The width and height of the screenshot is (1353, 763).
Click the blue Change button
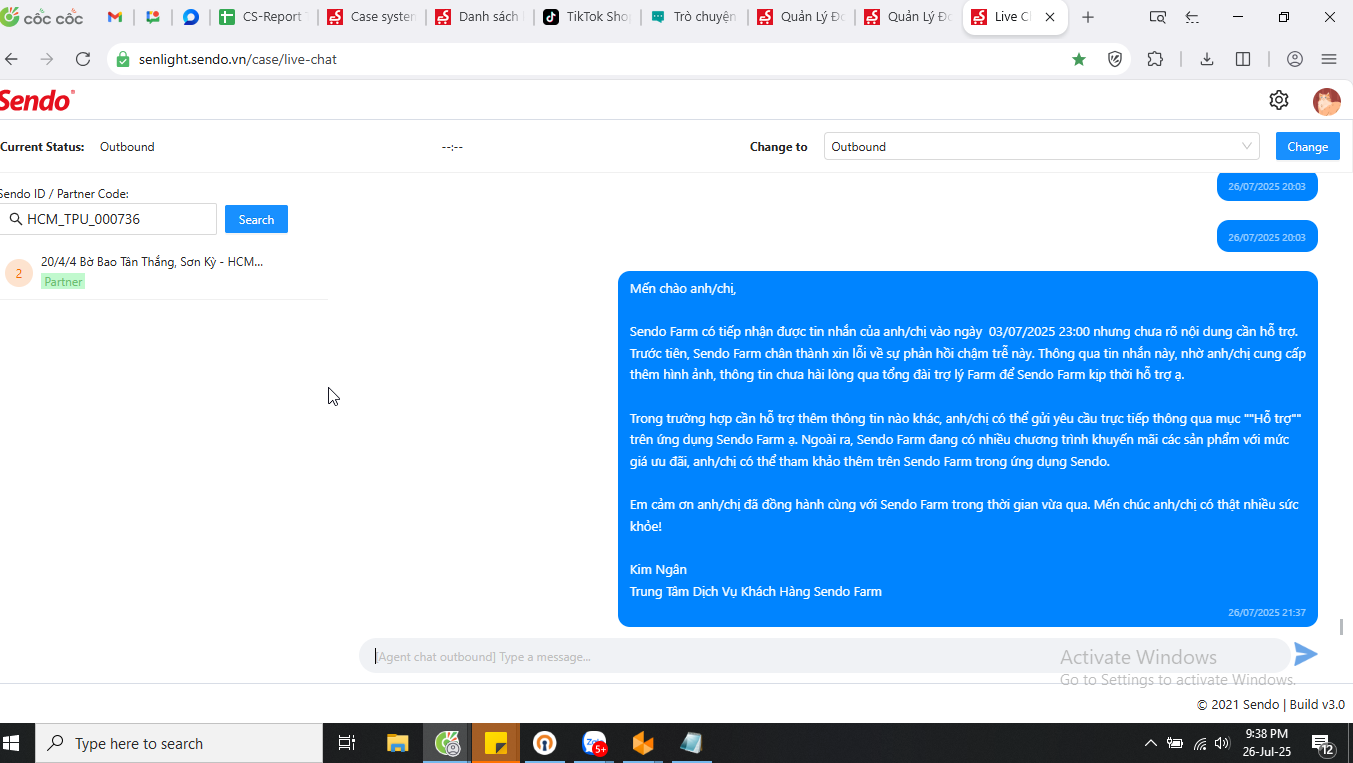1307,146
